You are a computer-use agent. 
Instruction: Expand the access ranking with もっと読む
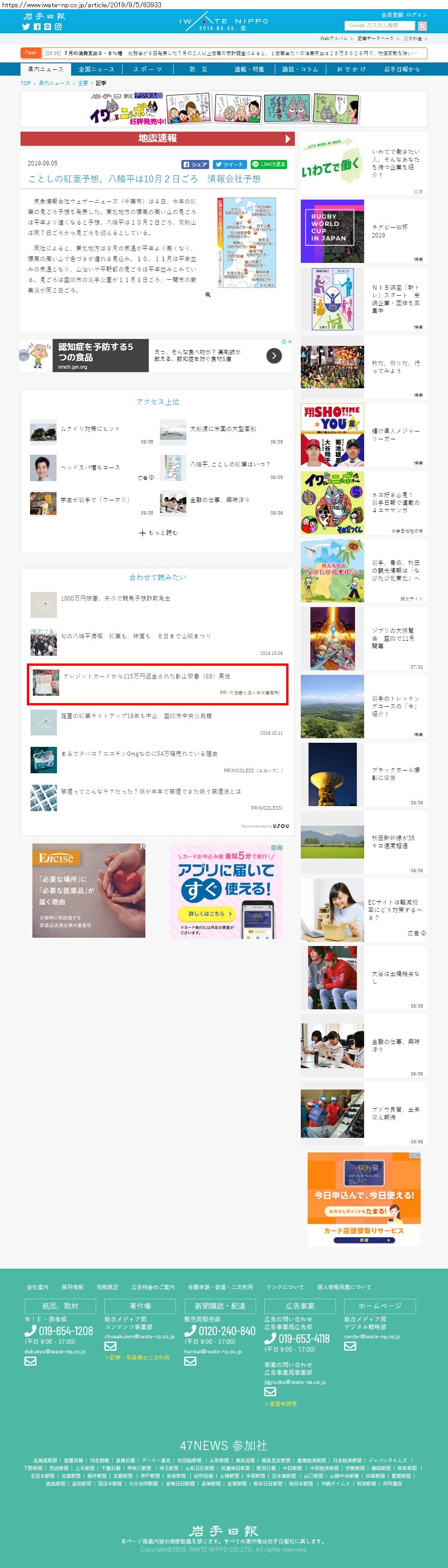[158, 533]
